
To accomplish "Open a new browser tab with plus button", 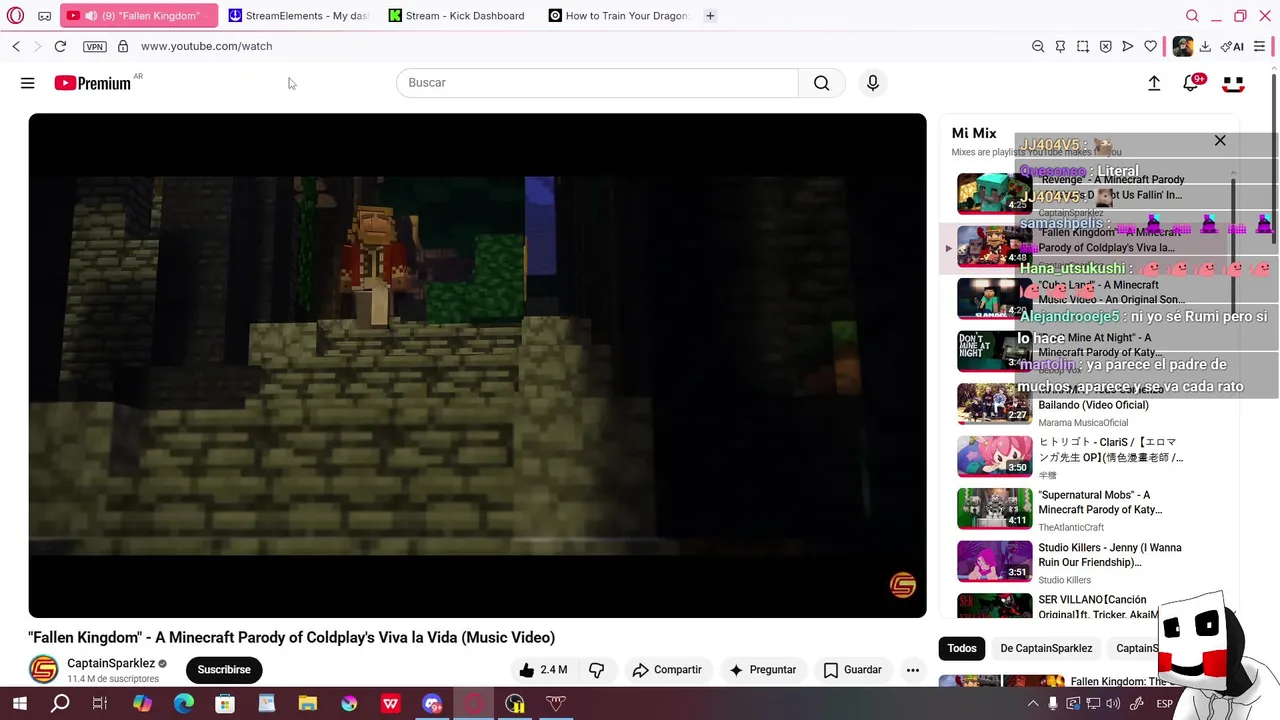I will [x=710, y=16].
